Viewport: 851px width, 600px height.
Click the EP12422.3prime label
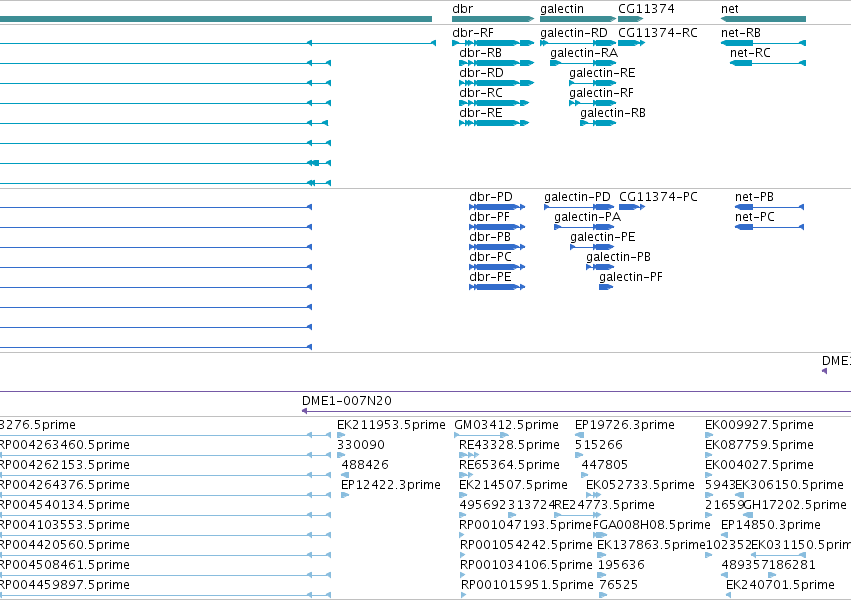pyautogui.click(x=391, y=485)
